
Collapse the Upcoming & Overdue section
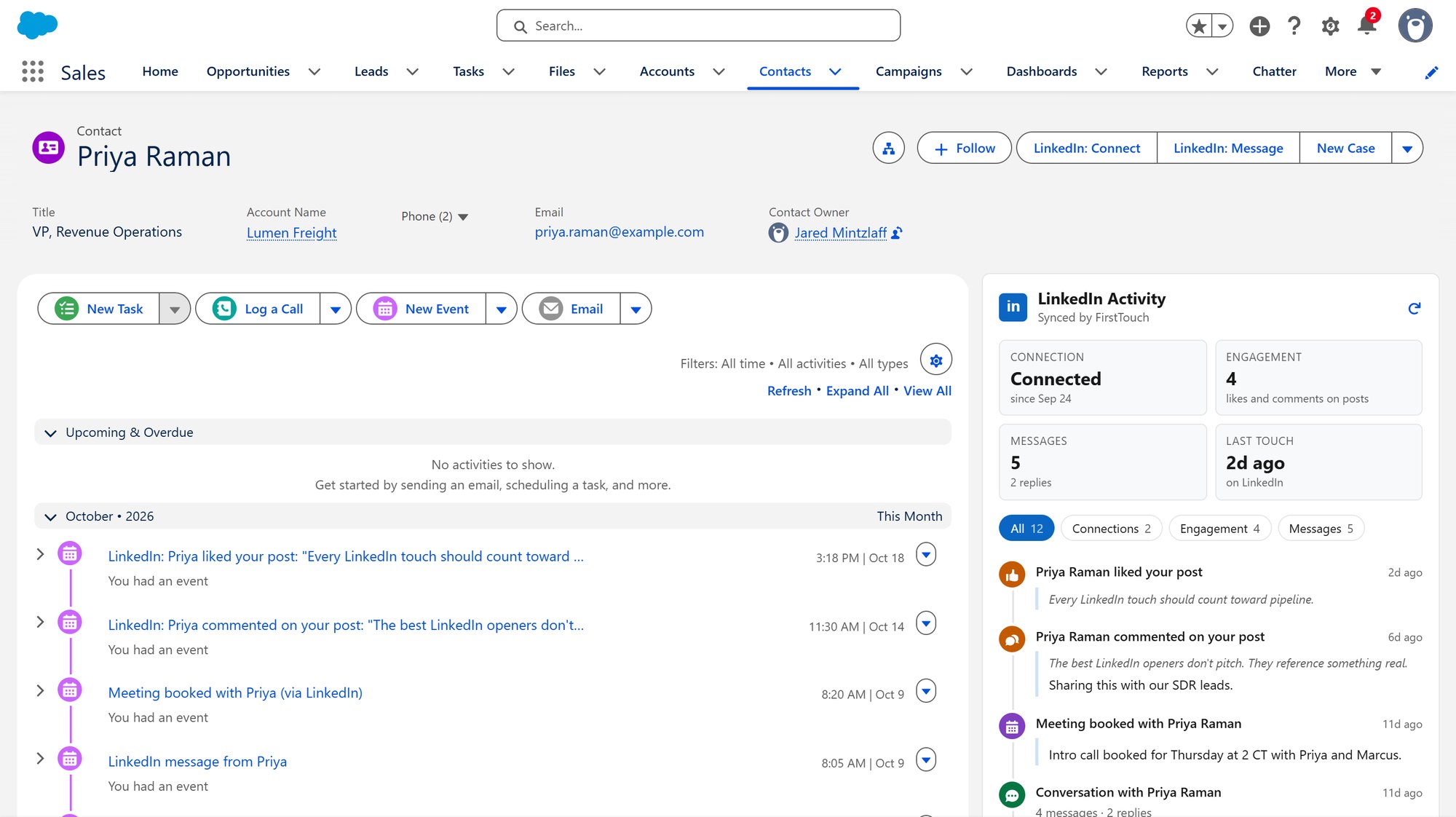click(x=50, y=433)
